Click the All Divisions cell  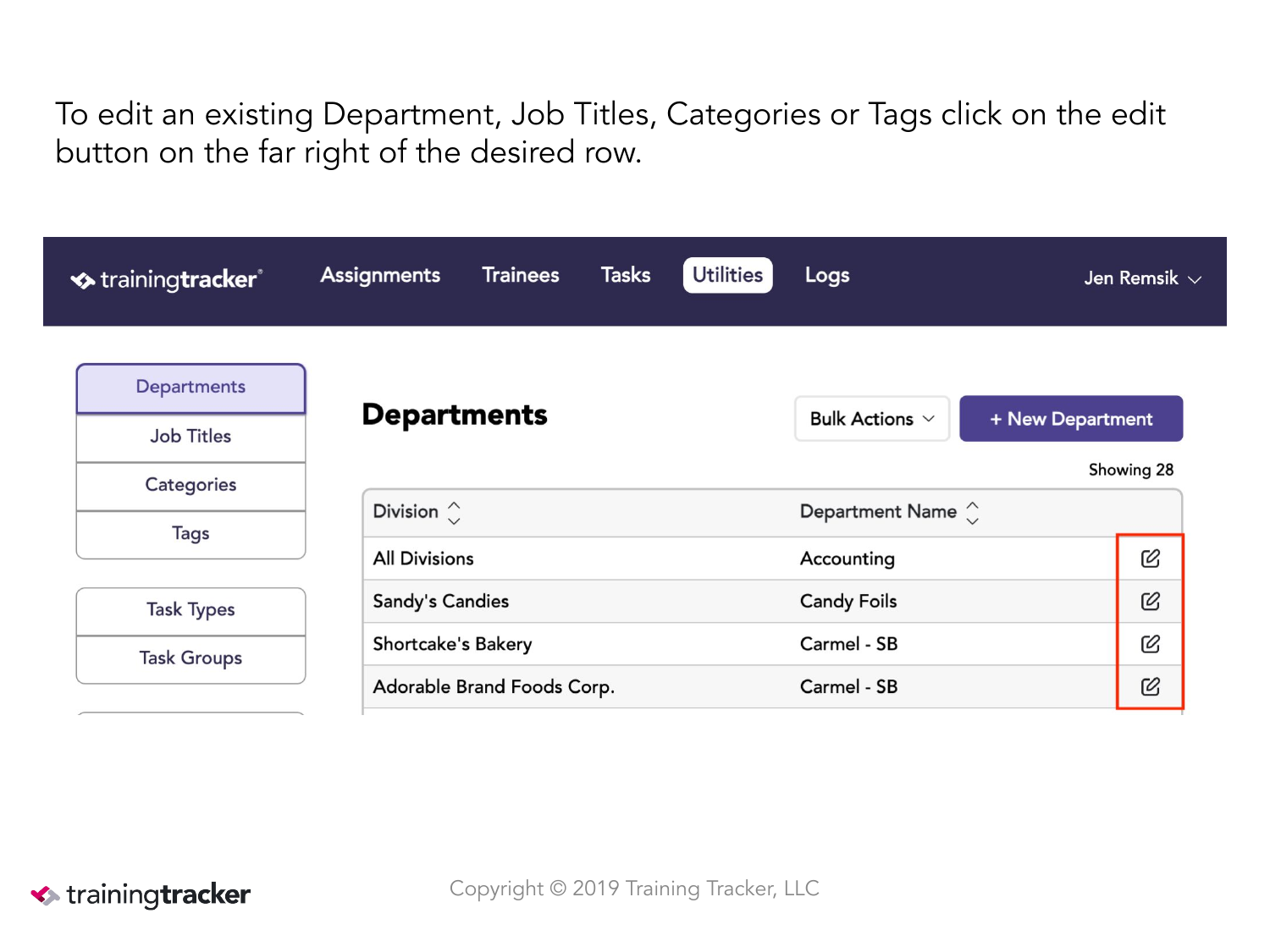click(423, 559)
